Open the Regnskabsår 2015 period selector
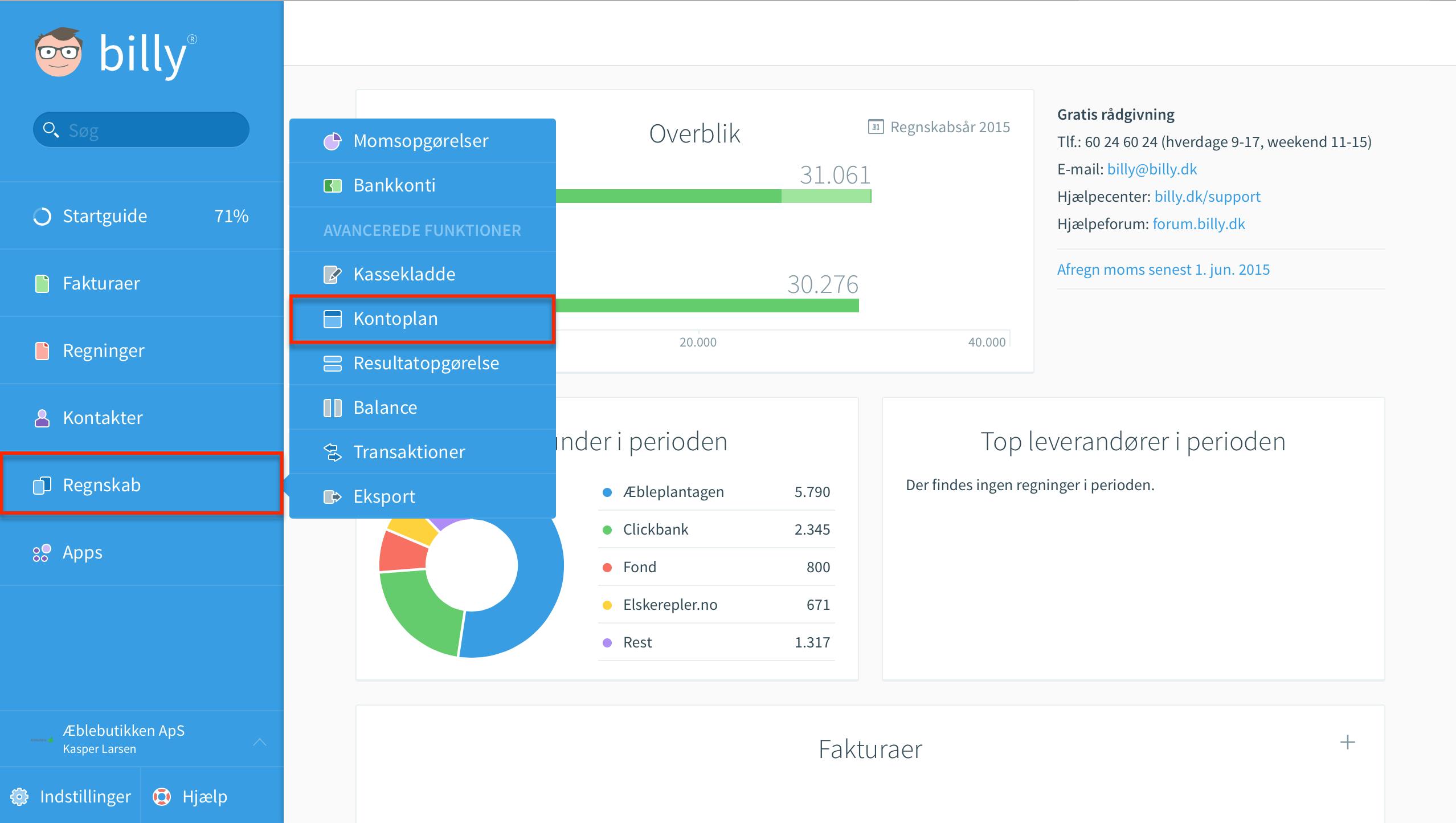Image resolution: width=1456 pixels, height=823 pixels. coord(939,127)
